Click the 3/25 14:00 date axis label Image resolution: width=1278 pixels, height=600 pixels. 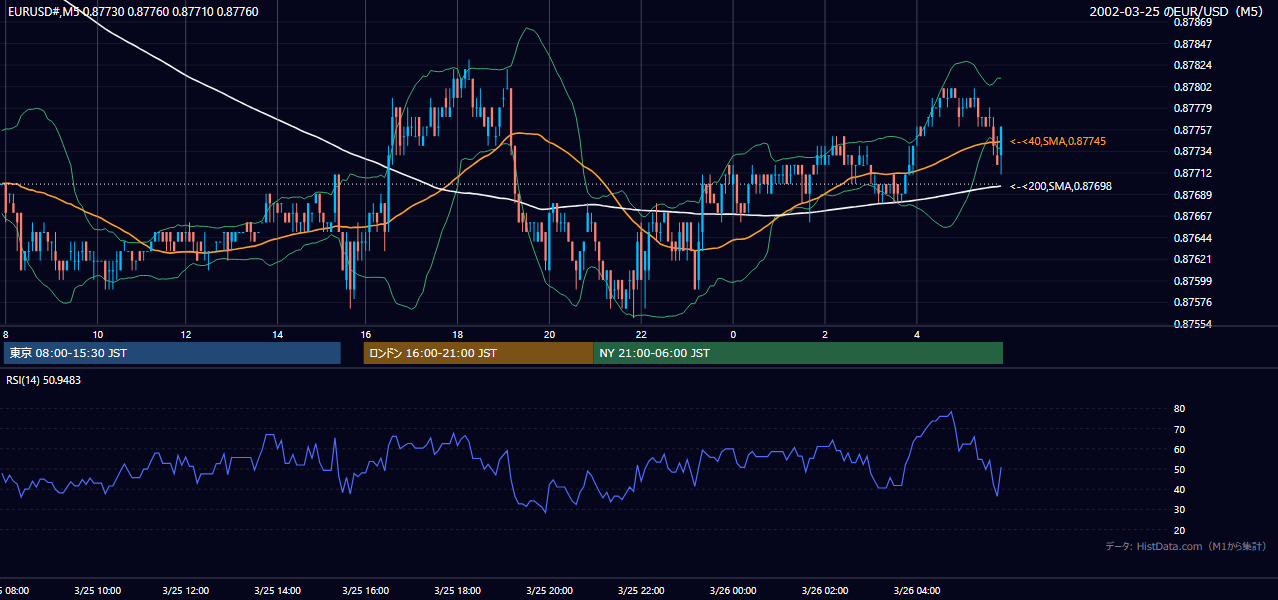277,590
